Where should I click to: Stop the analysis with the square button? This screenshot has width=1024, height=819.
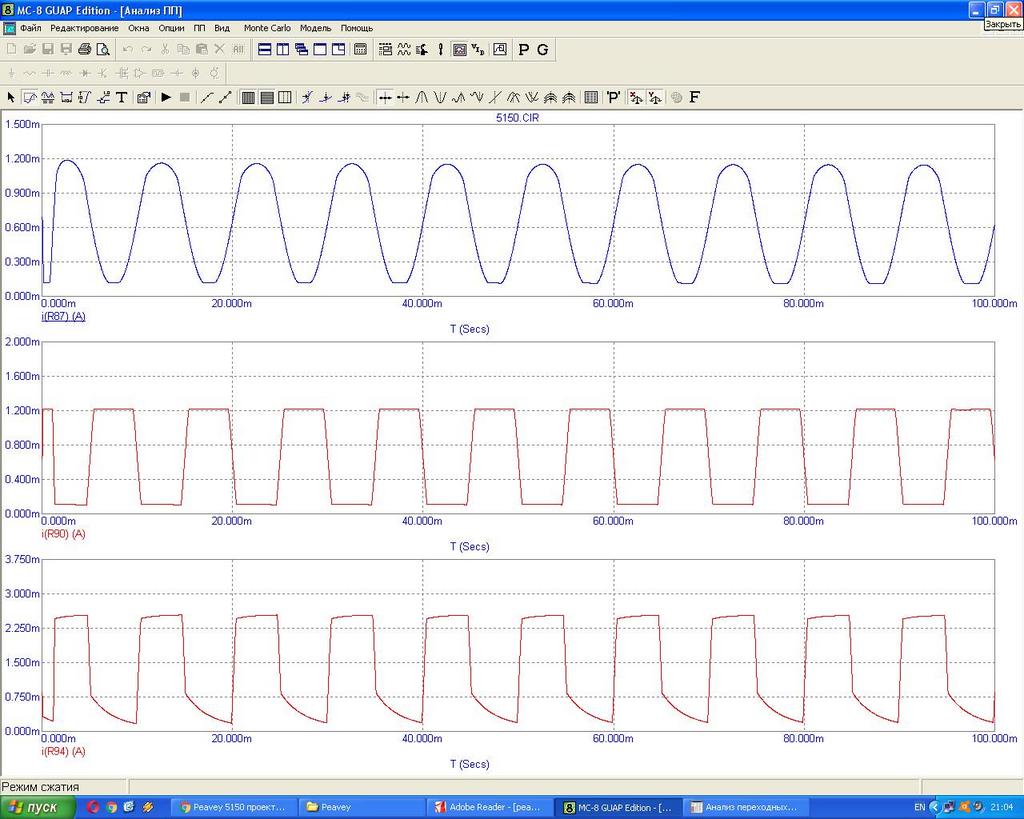[185, 97]
